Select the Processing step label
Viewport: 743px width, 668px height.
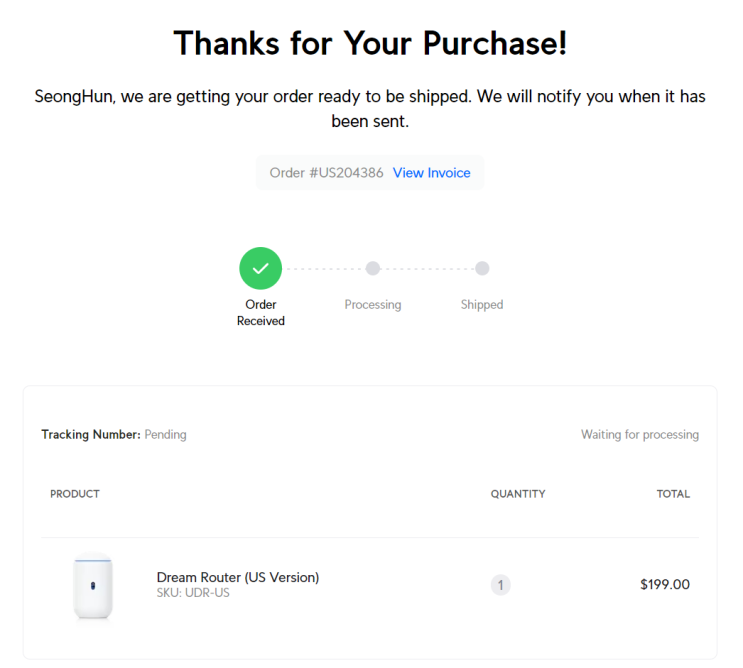click(373, 304)
